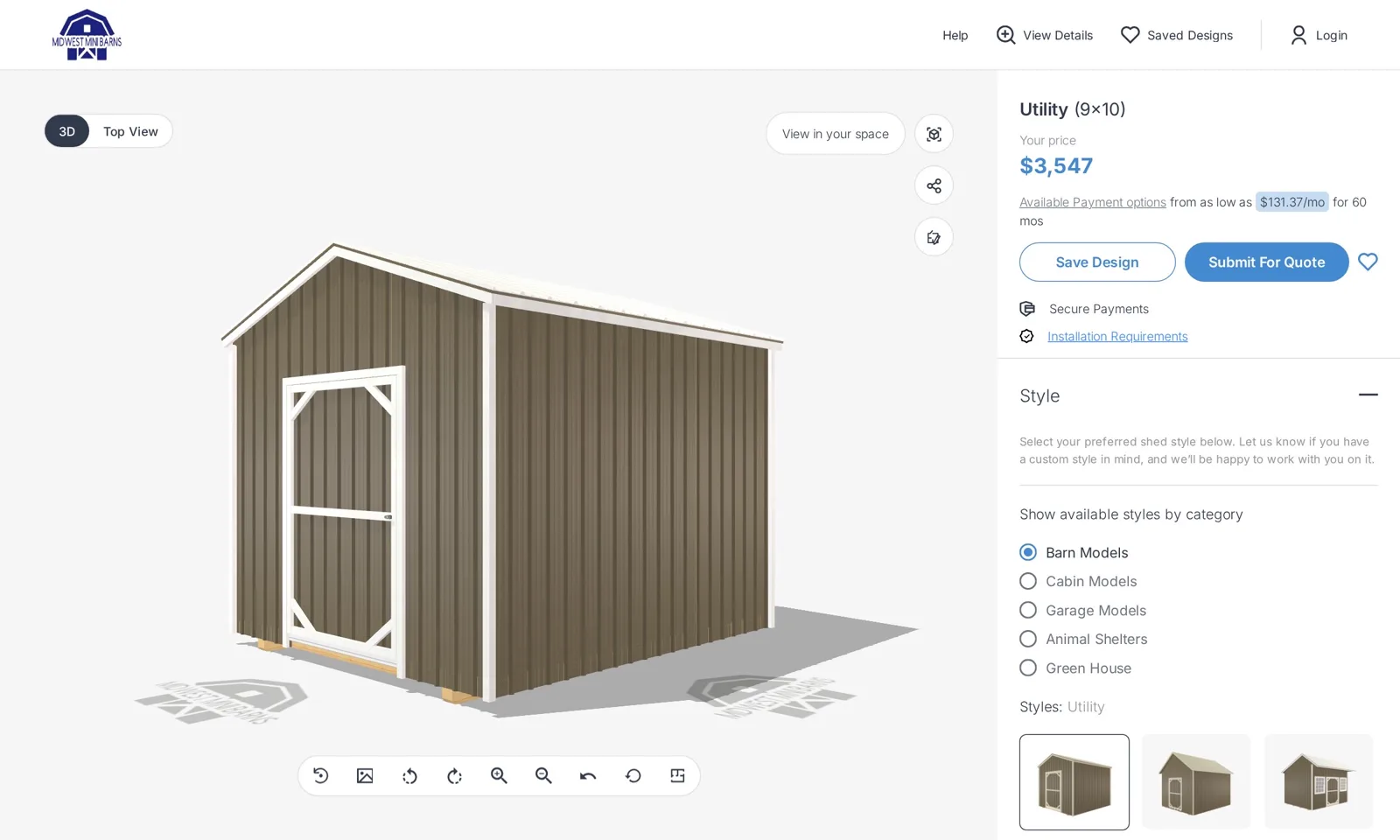Open the Login page
Screen dimensions: 1400x840
tap(1319, 35)
